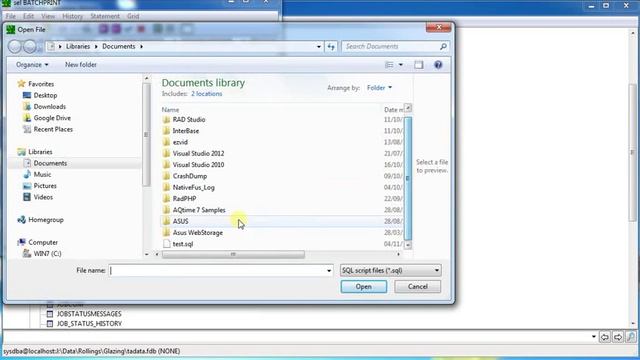
Task: Click the Open button
Action: [x=364, y=287]
